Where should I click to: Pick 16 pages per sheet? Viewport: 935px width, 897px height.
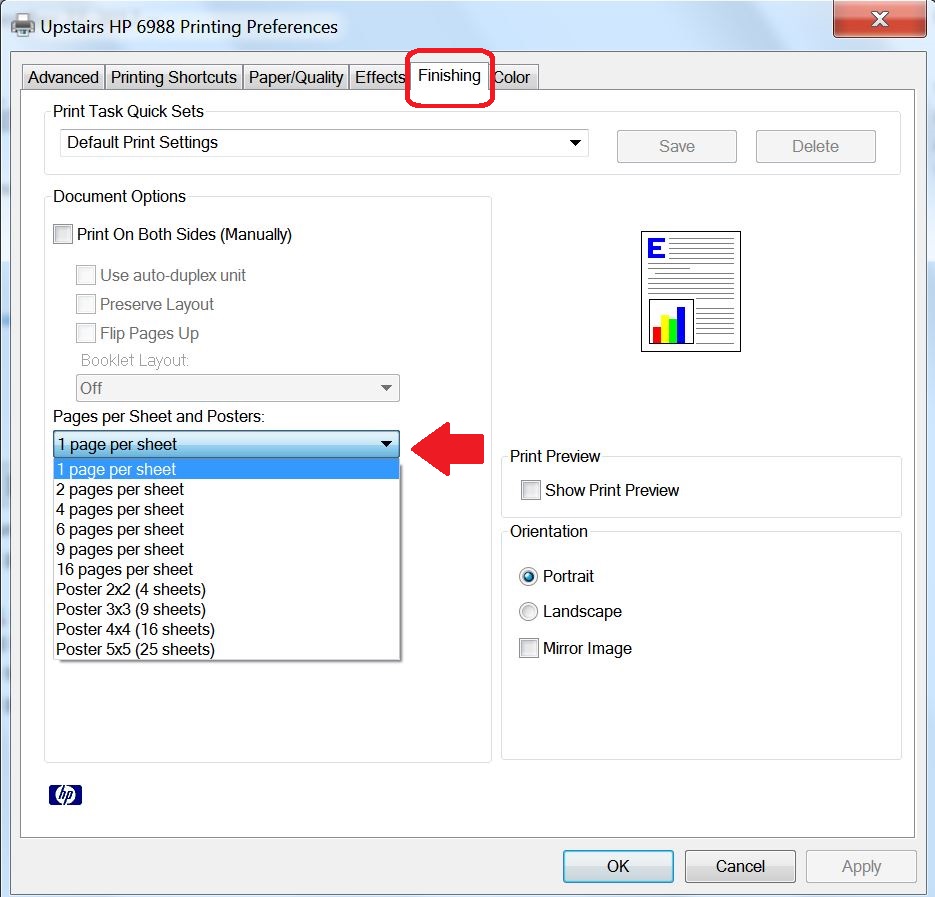[227, 570]
